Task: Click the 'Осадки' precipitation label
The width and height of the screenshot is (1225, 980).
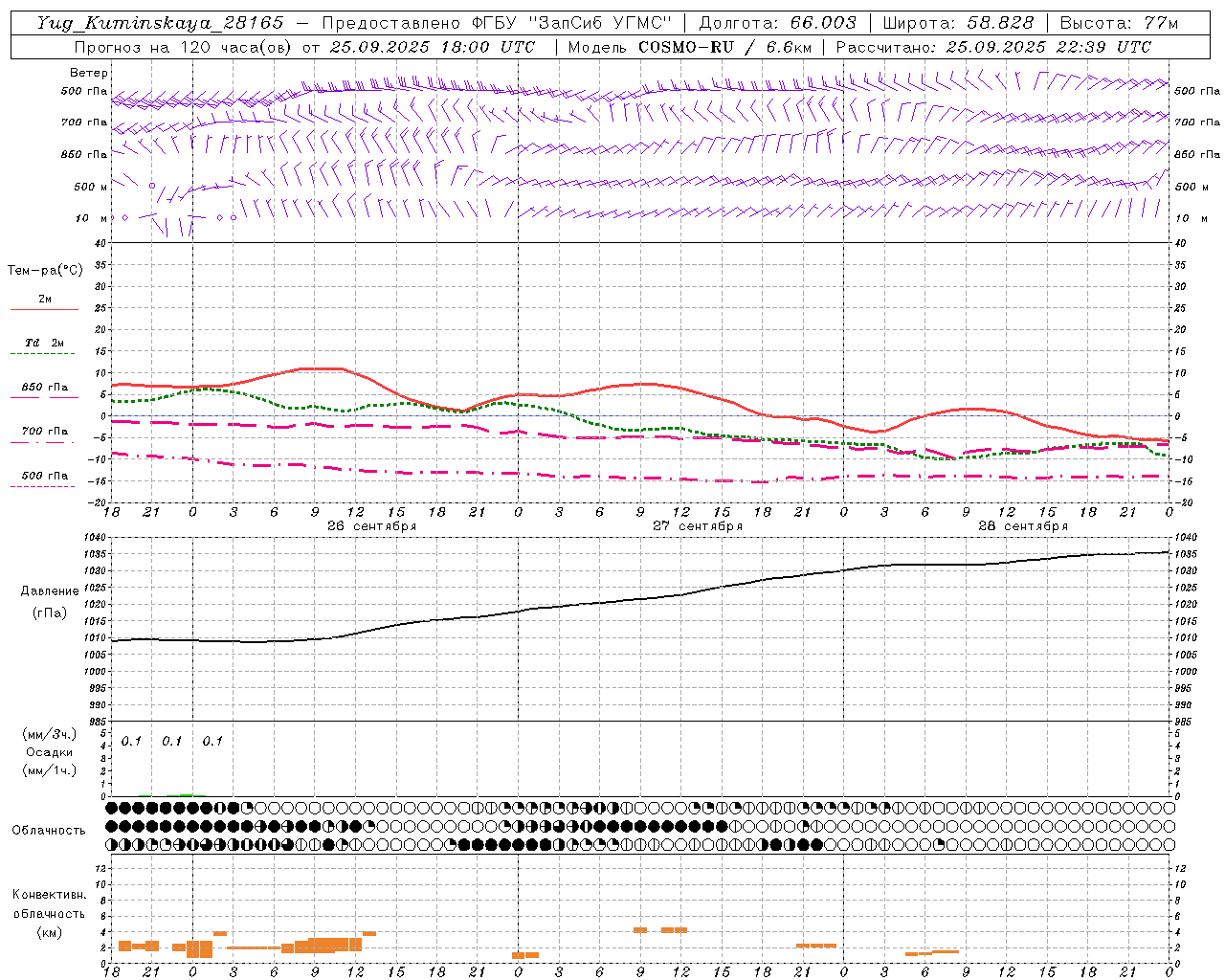Action: [x=50, y=752]
